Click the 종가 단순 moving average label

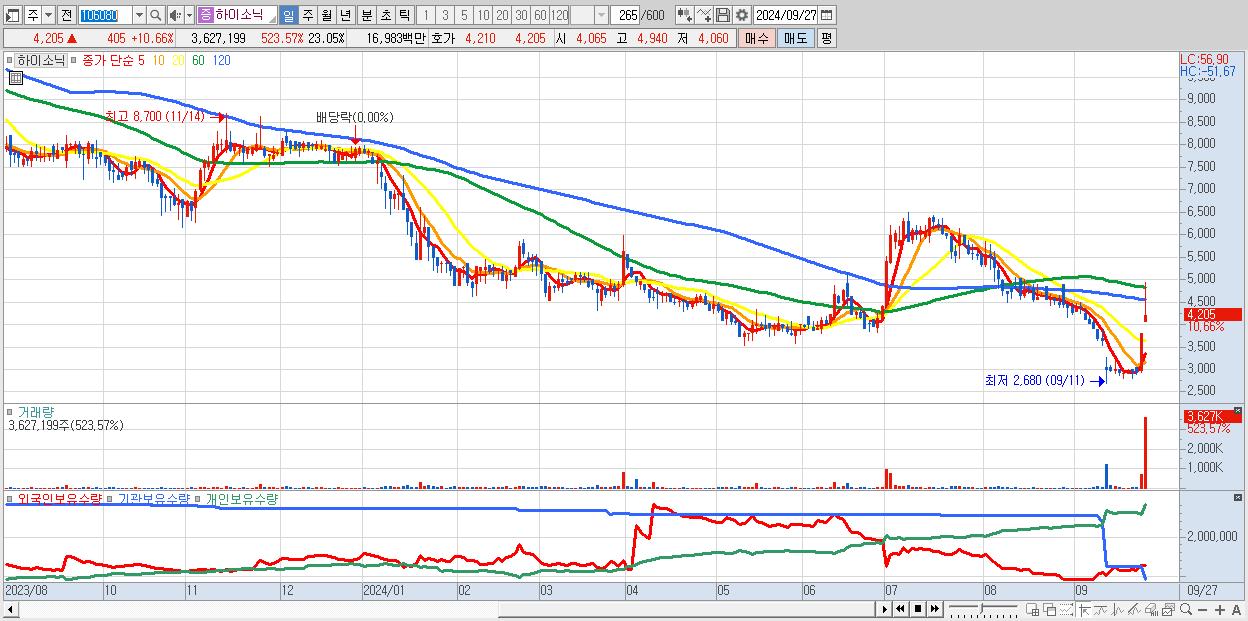(108, 60)
